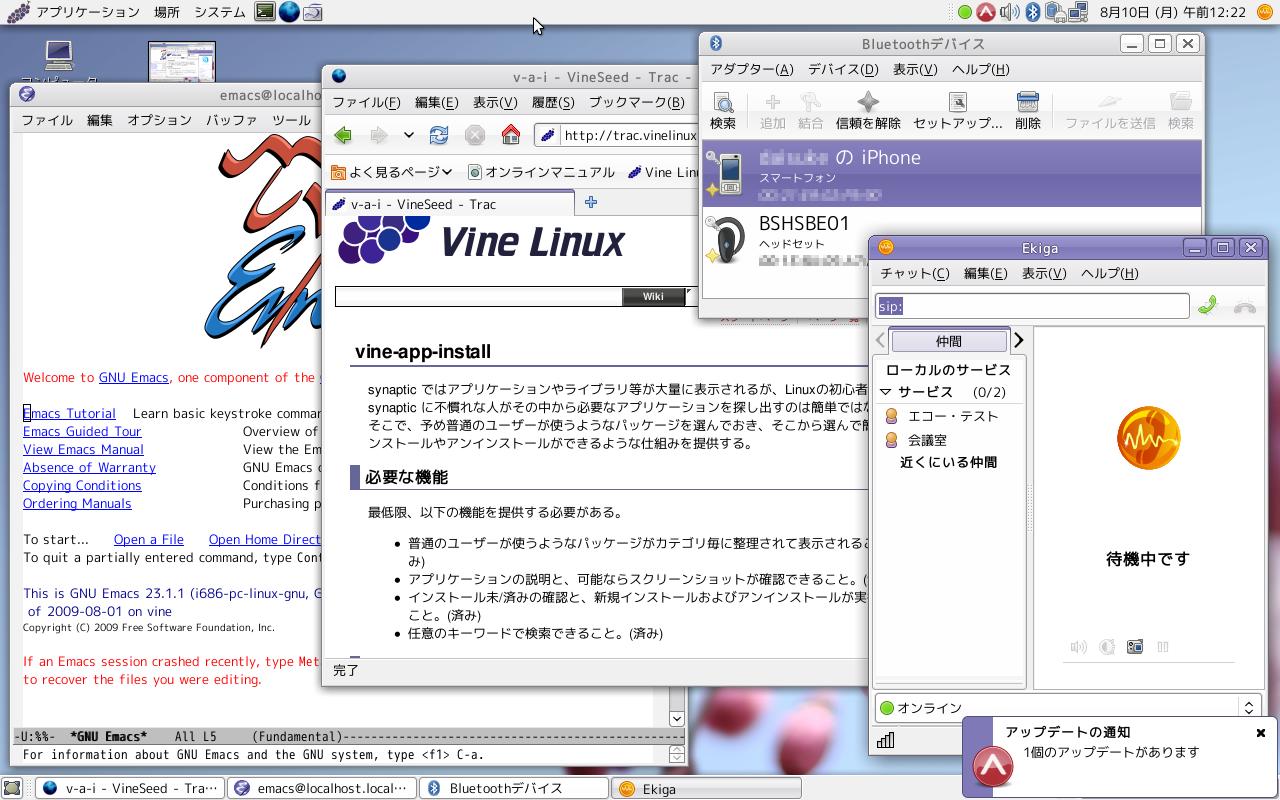
Task: Open the オンライン status dropdown in Ekiga
Action: point(1066,707)
